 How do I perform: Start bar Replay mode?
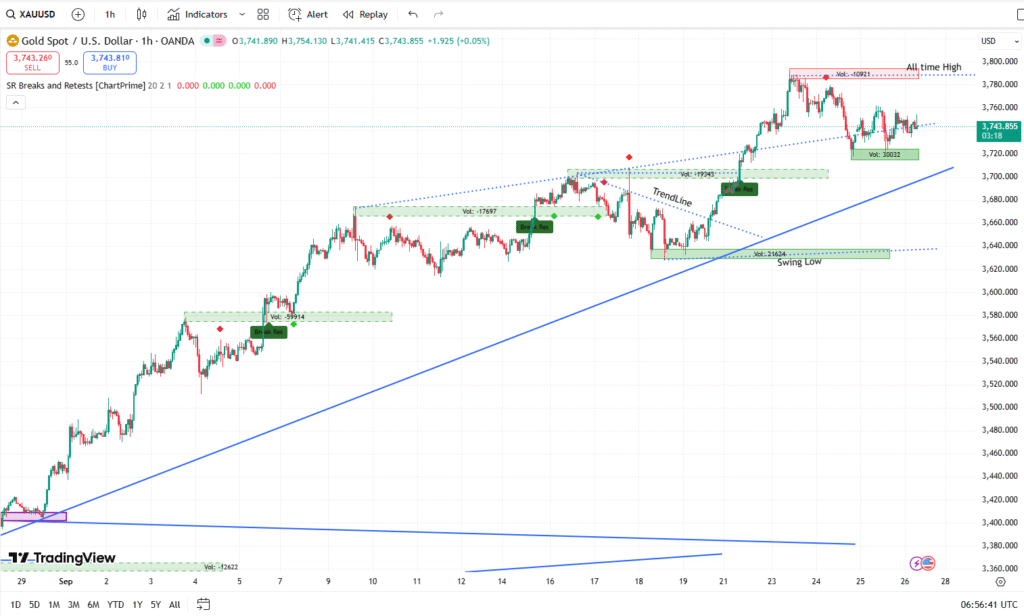click(x=349, y=14)
